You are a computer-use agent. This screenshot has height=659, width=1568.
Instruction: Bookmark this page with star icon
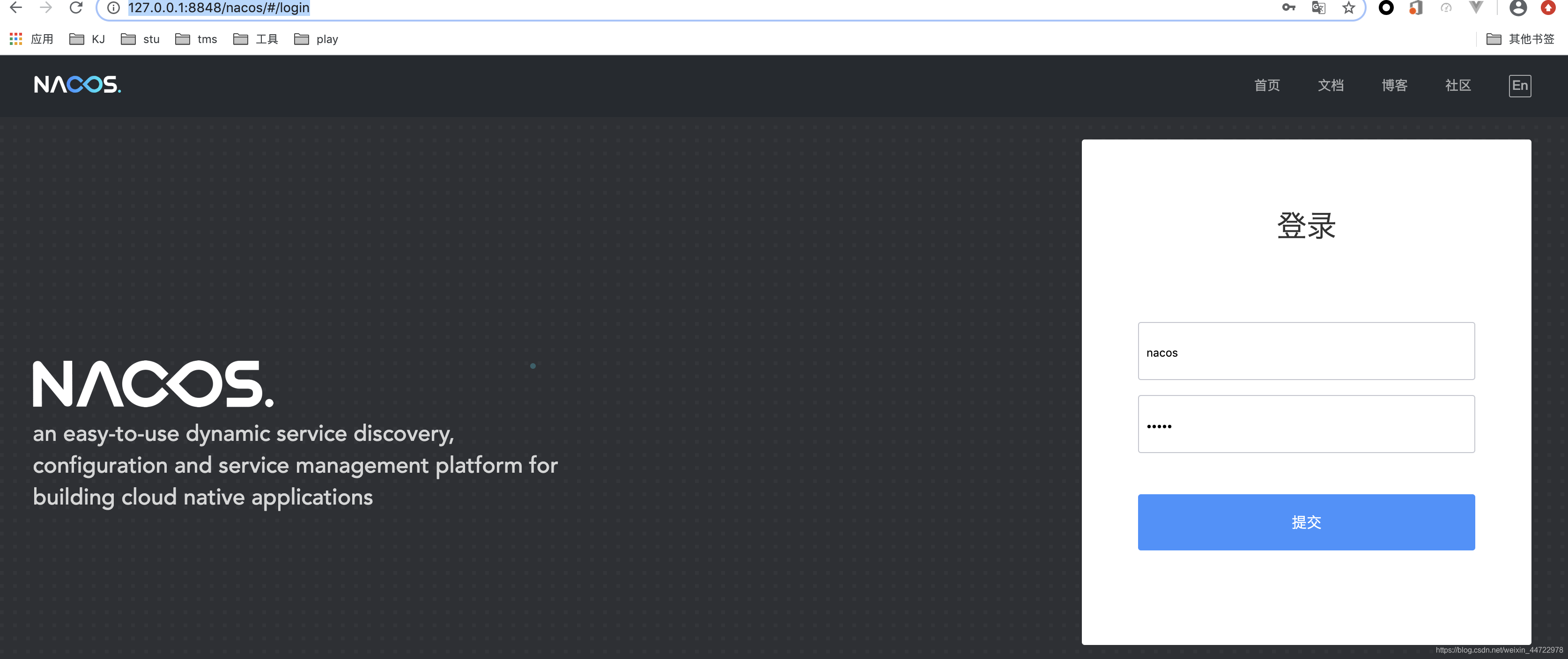(x=1349, y=8)
